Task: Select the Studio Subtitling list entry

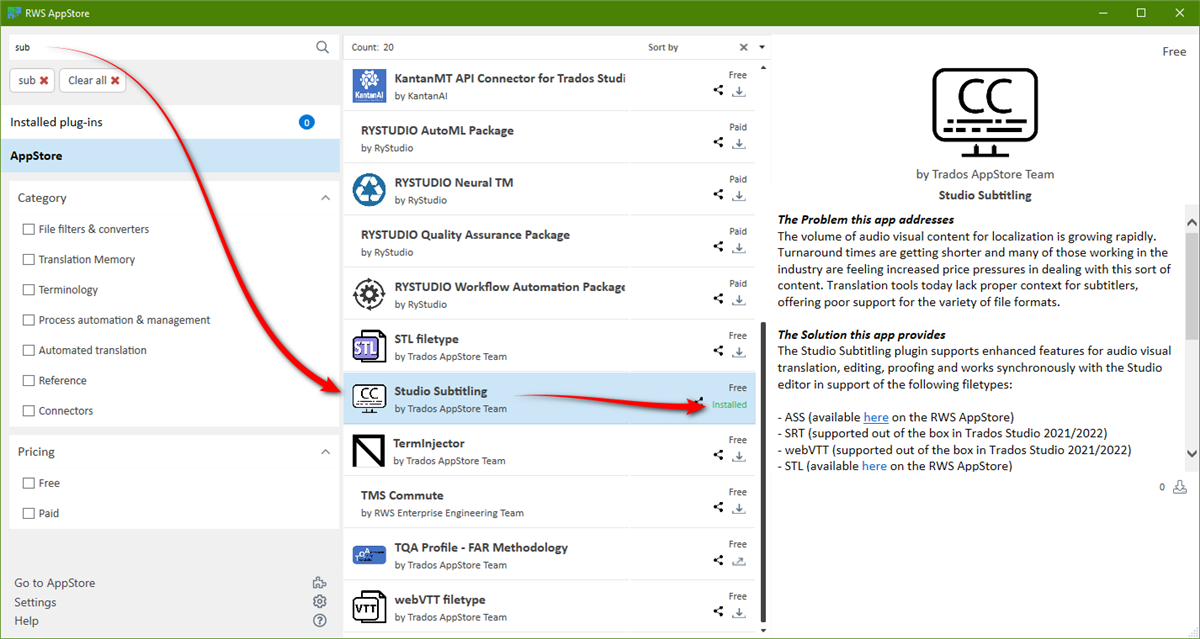Action: 551,398
